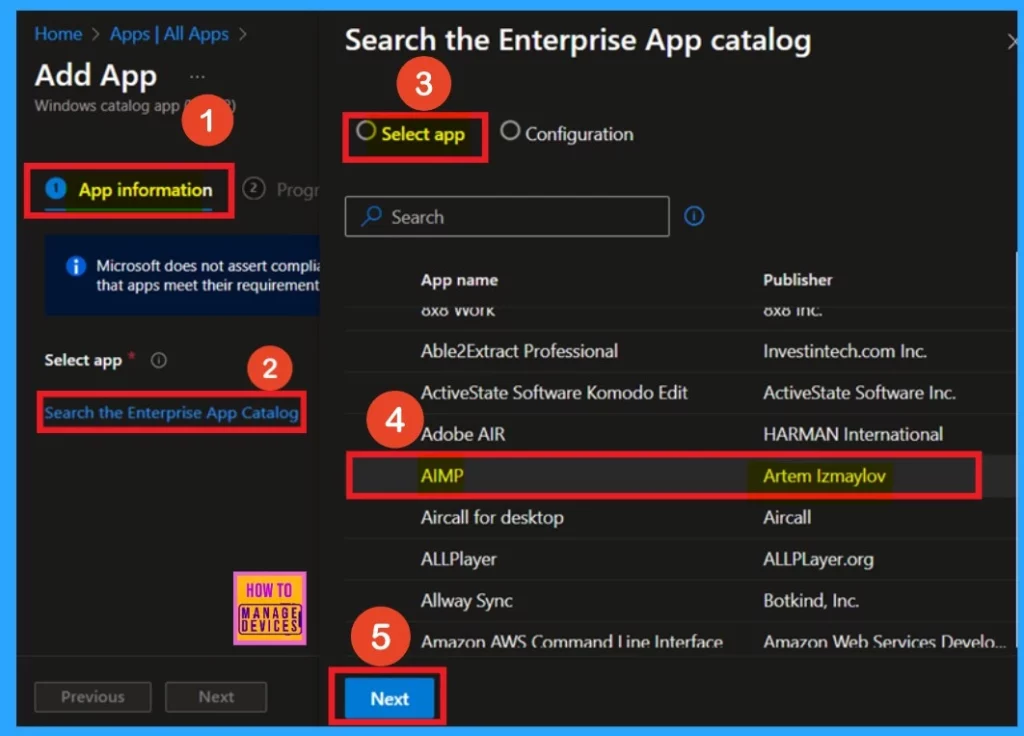Close the Search the Enterprise App catalog pane

[1012, 42]
